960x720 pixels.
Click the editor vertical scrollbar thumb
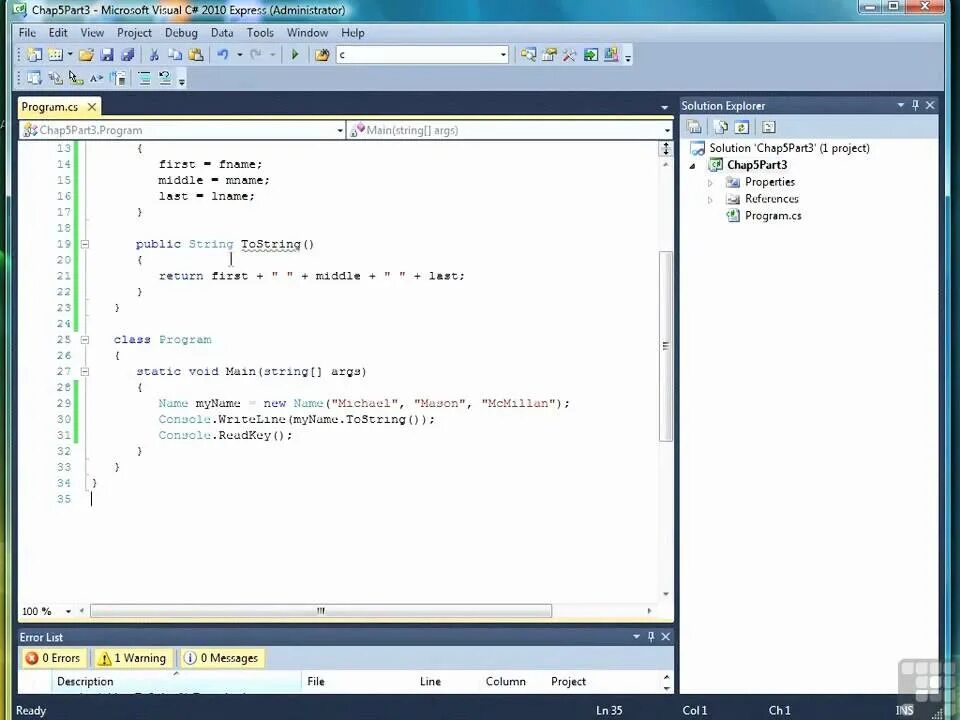[666, 346]
